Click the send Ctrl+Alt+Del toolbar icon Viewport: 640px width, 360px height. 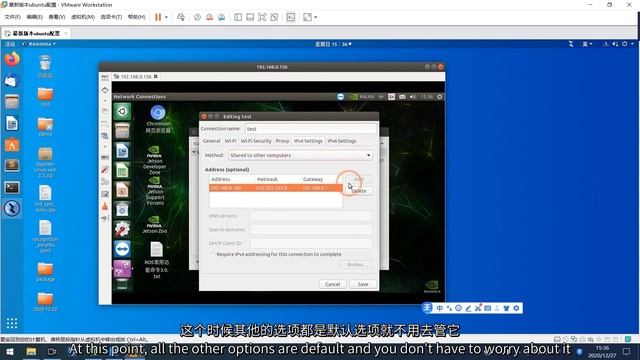tap(181, 17)
